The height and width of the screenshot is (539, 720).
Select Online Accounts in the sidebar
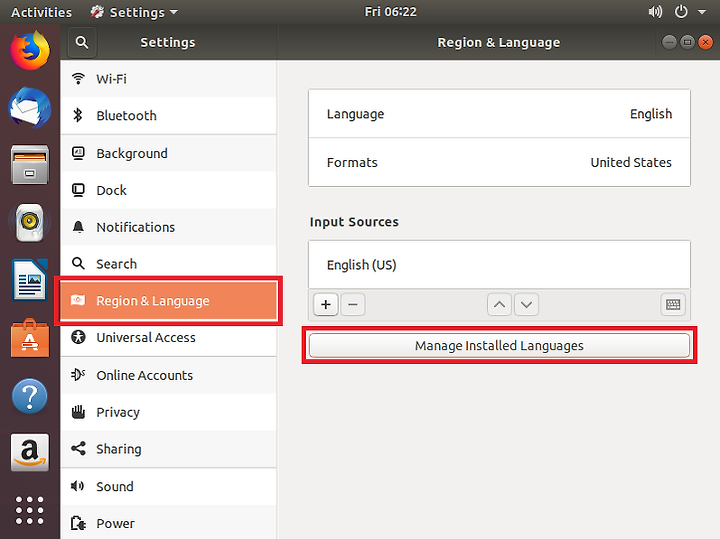169,376
